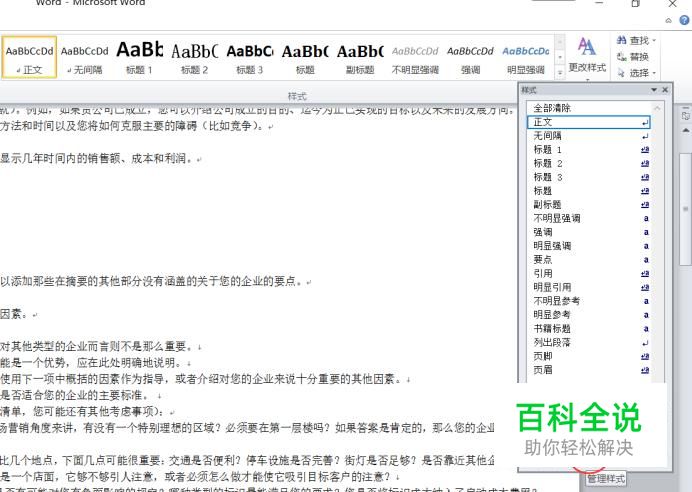The image size is (692, 492).
Task: Select 不明显参考 in the styles pane list
Action: tap(589, 301)
